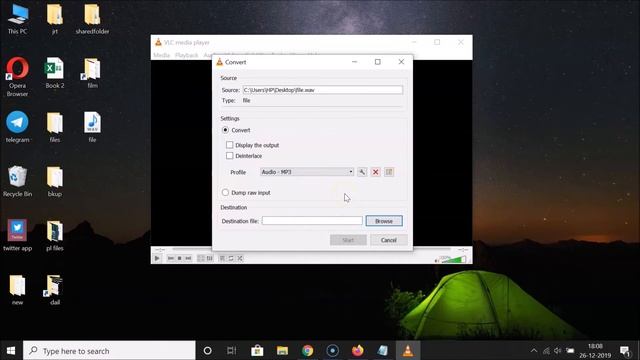Open the Profile dropdown showing Audio - MP3
The width and height of the screenshot is (640, 360).
coord(307,172)
